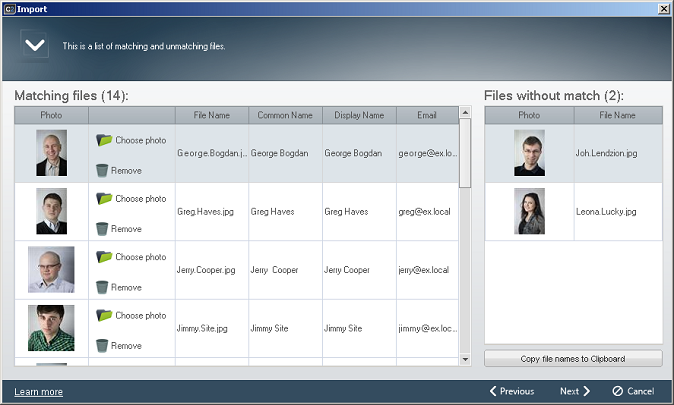The height and width of the screenshot is (405, 674).
Task: Click the folder icon for Greg Haves
Action: (104, 198)
